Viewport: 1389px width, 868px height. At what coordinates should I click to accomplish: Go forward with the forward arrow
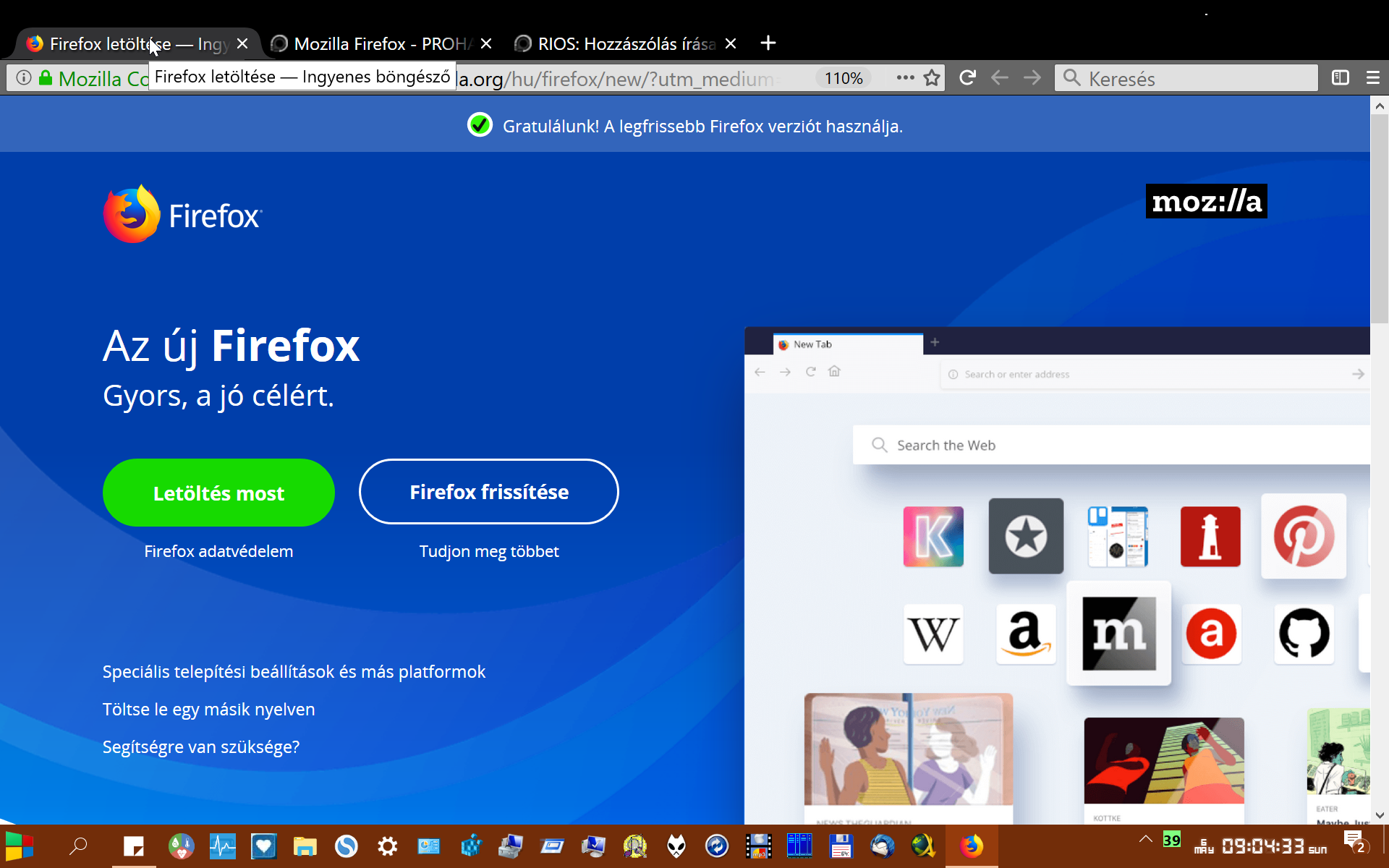1032,78
